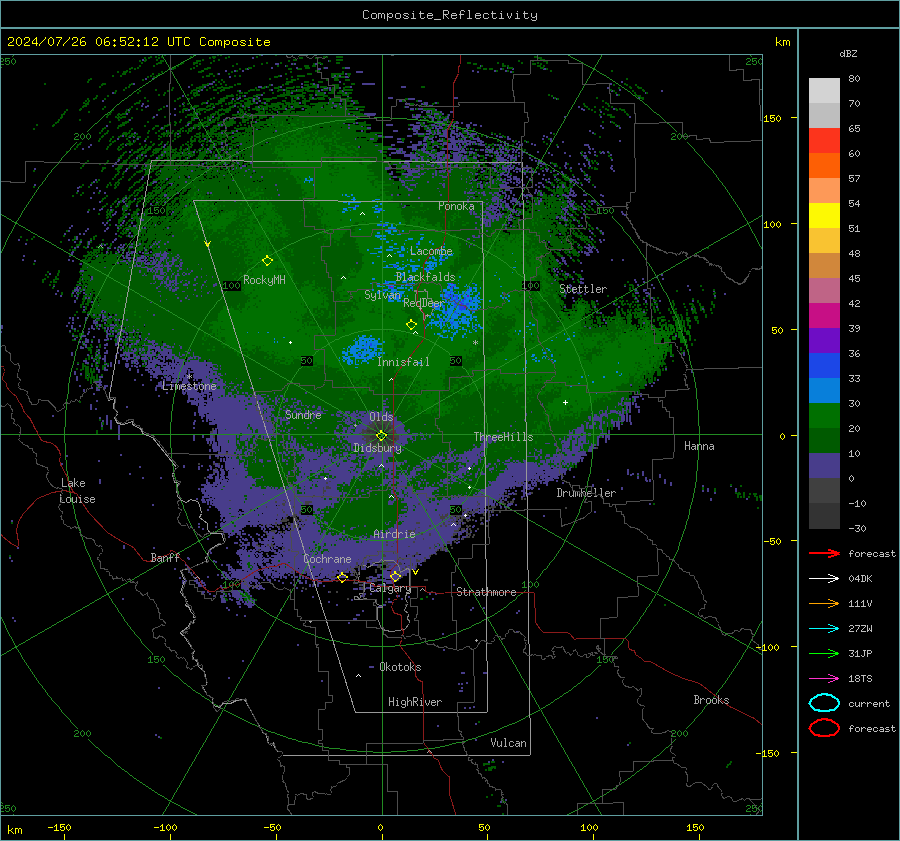Click the Okotoks label

400,667
